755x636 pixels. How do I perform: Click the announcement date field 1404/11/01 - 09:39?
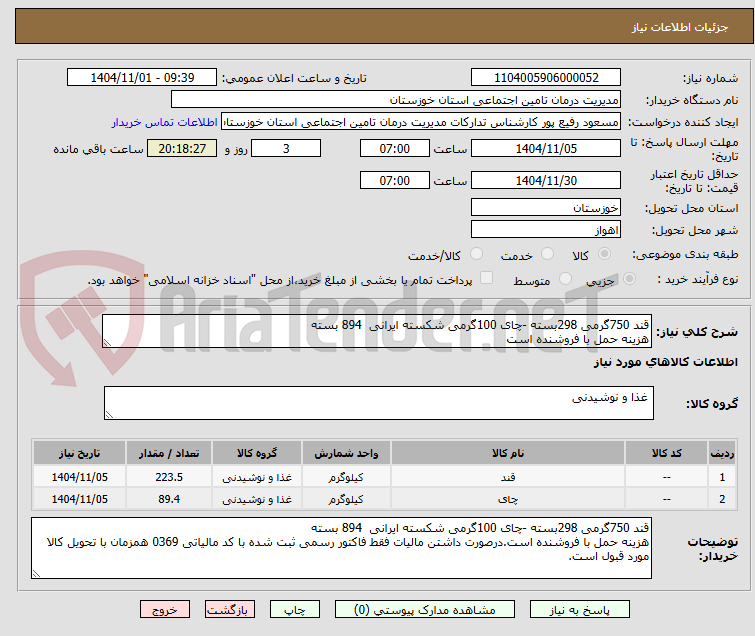point(142,78)
